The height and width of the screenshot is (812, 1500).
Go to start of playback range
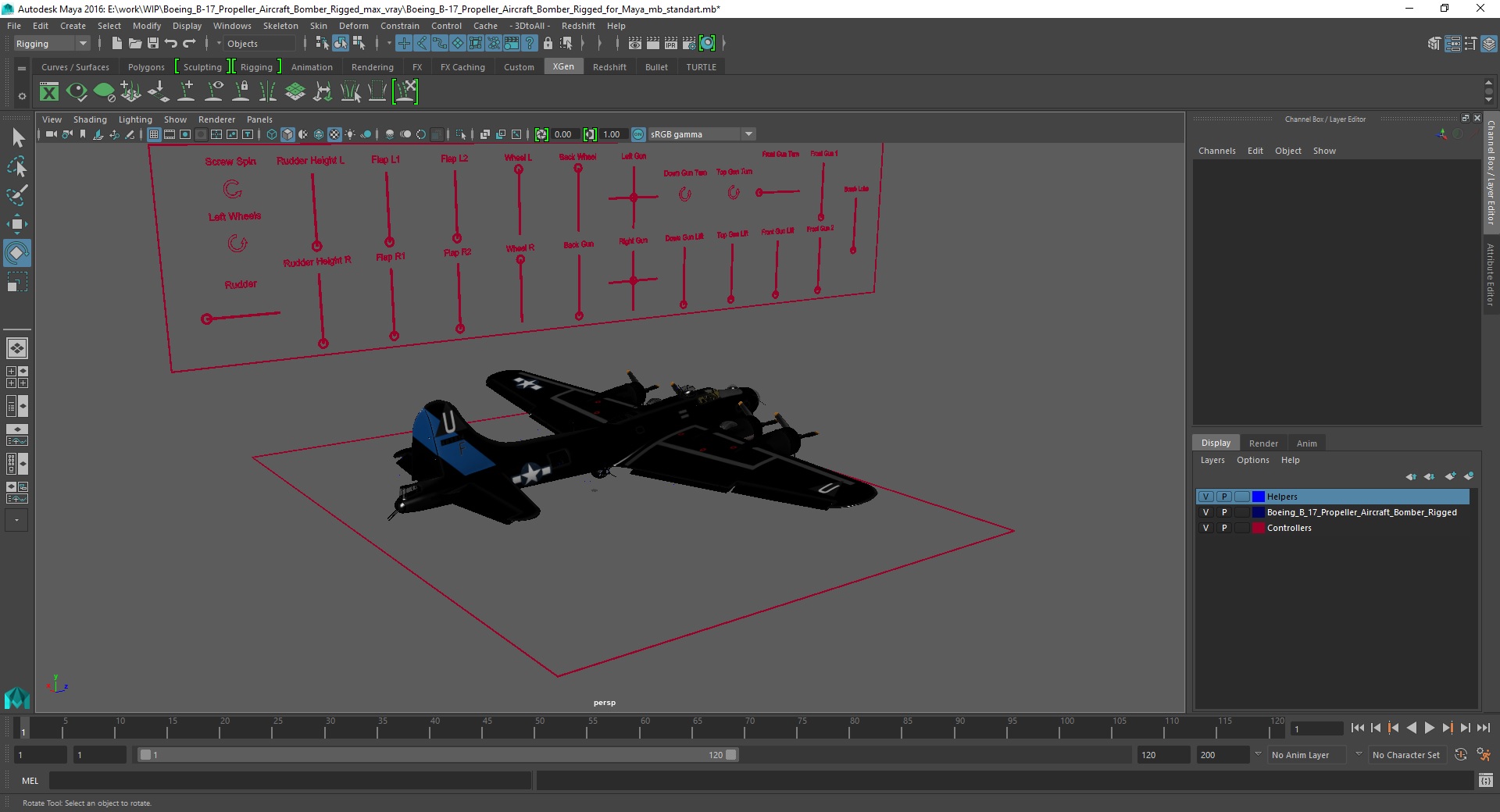1357,728
